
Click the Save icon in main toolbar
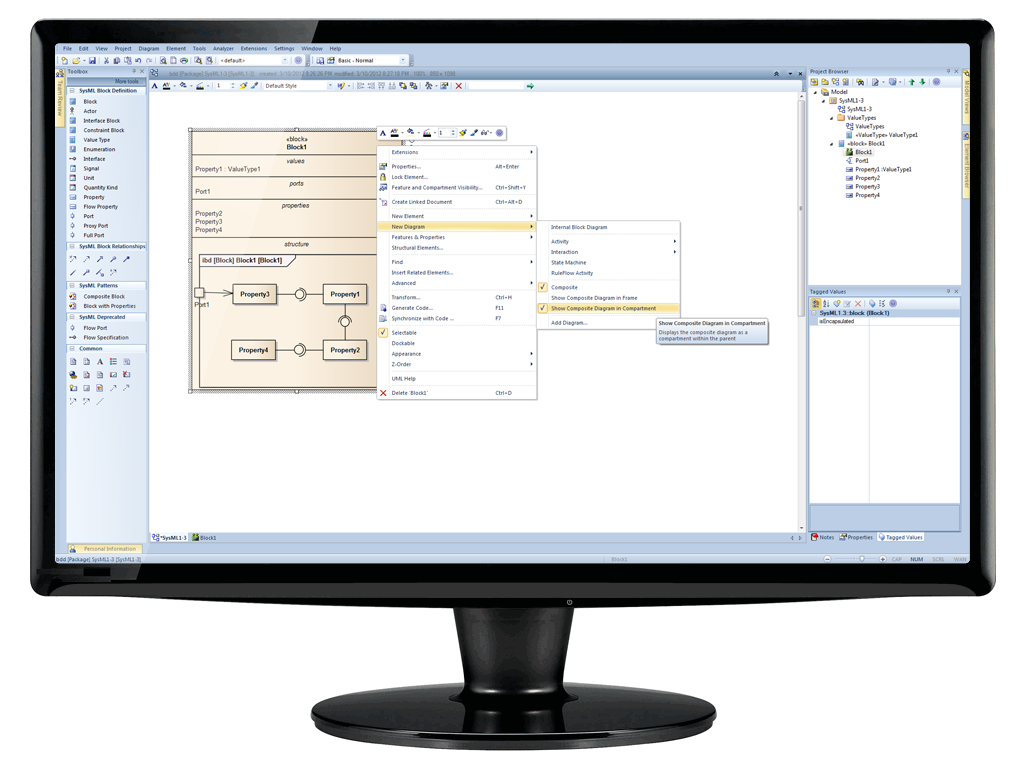[92, 61]
